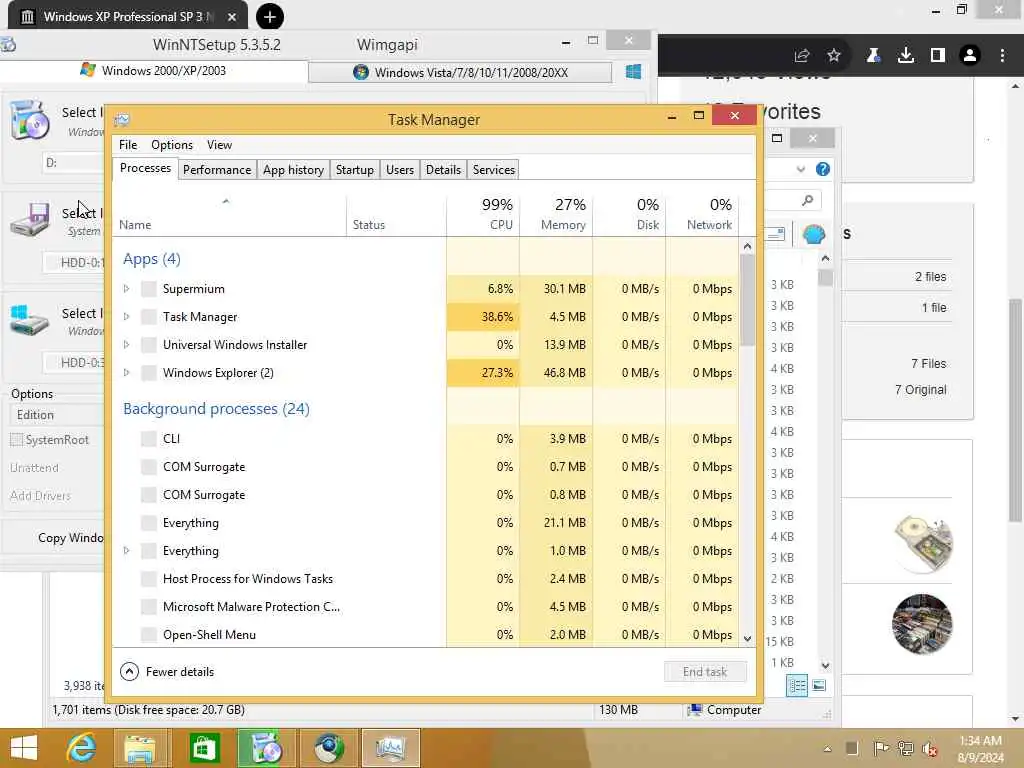Viewport: 1024px width, 768px height.
Task: Expand Universal Windows Installer process
Action: pos(126,345)
